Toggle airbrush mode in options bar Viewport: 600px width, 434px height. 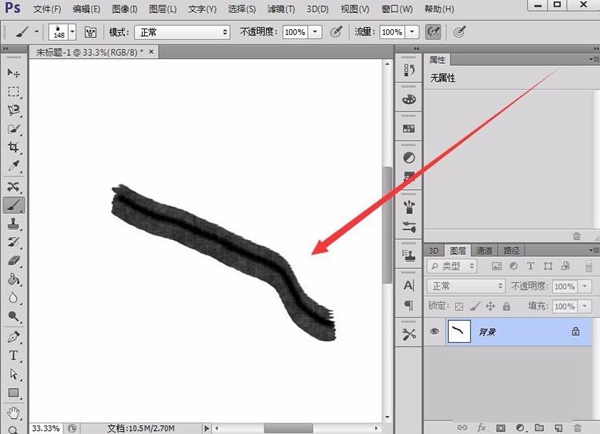coord(434,32)
